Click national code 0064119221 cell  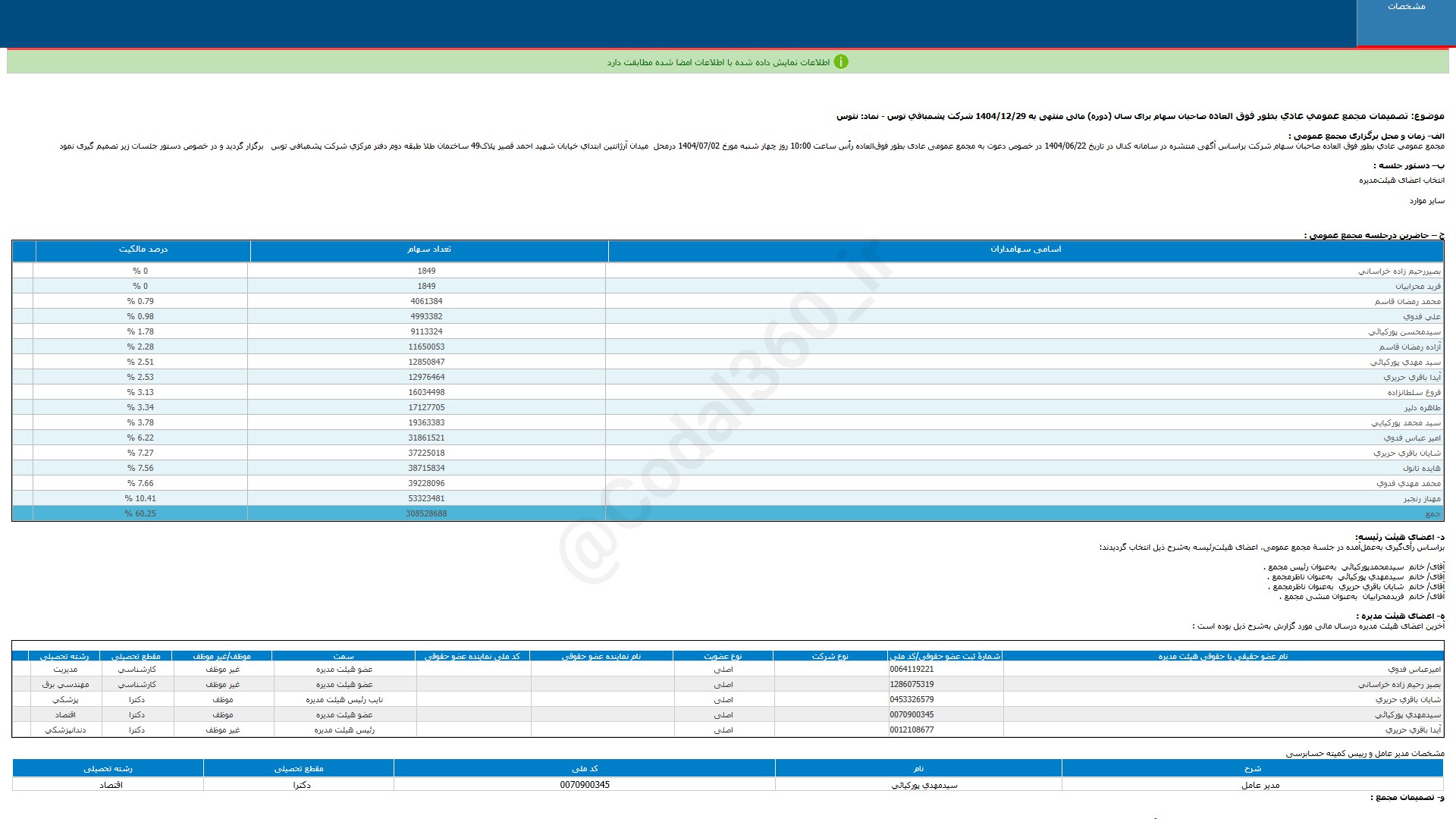pyautogui.click(x=912, y=670)
